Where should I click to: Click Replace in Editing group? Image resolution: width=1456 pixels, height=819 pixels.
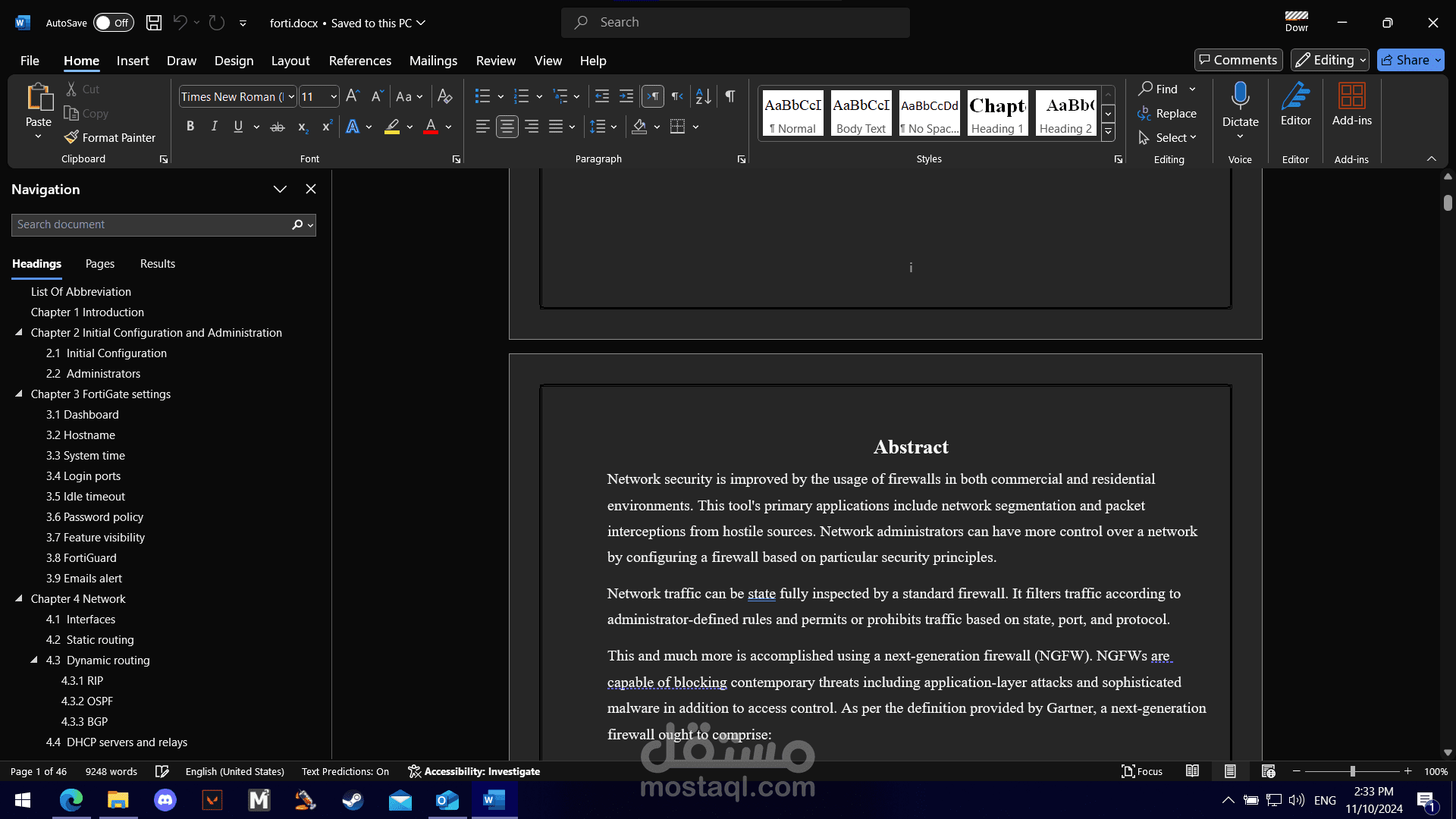(1167, 113)
